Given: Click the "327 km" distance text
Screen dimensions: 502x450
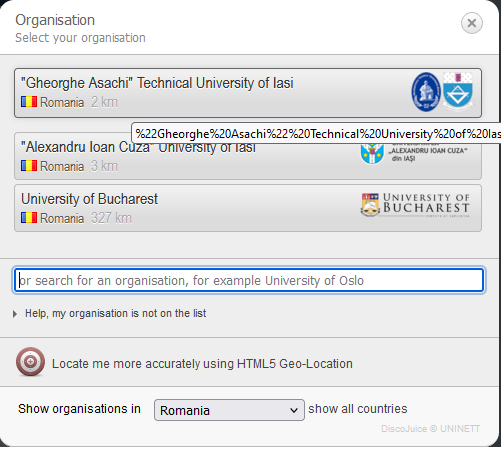Looking at the screenshot, I should pos(111,218).
